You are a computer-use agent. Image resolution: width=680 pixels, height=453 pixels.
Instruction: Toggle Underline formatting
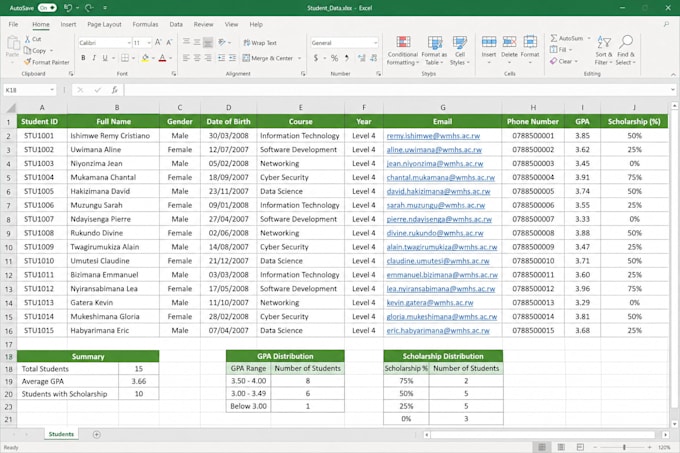(x=105, y=58)
